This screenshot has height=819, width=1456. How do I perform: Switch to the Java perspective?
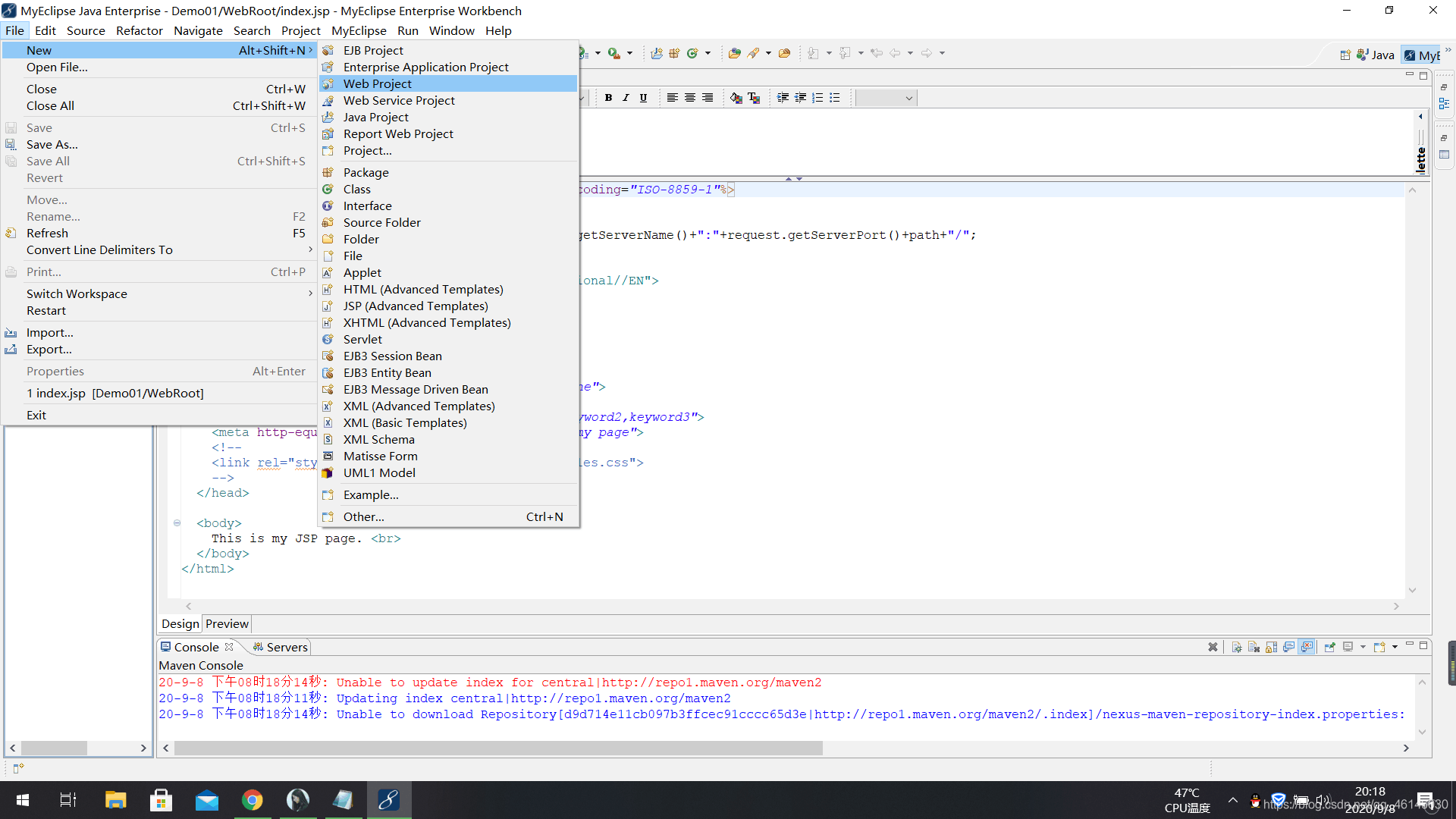tap(1376, 55)
